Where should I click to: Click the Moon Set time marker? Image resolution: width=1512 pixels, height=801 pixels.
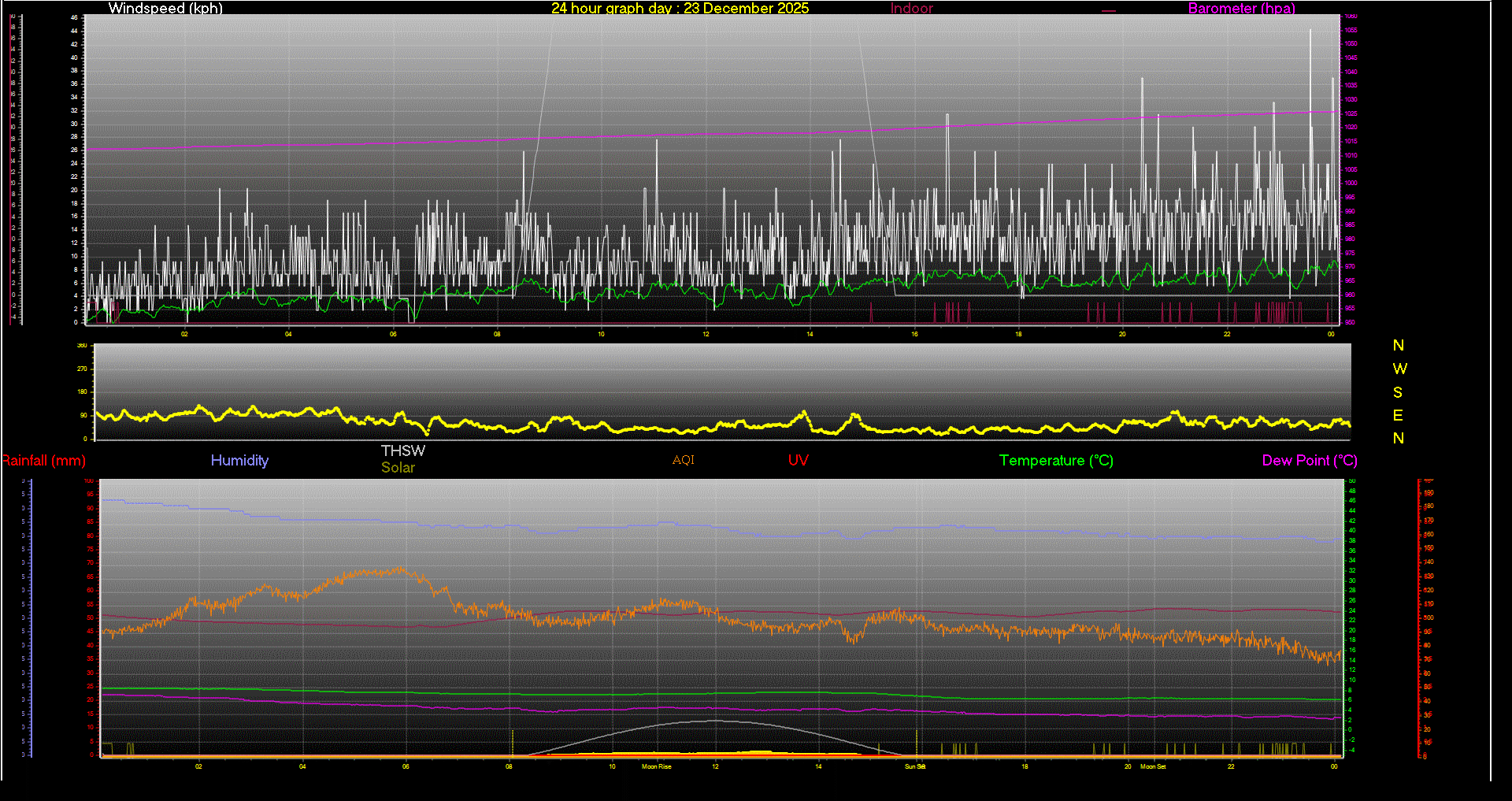tap(1153, 766)
